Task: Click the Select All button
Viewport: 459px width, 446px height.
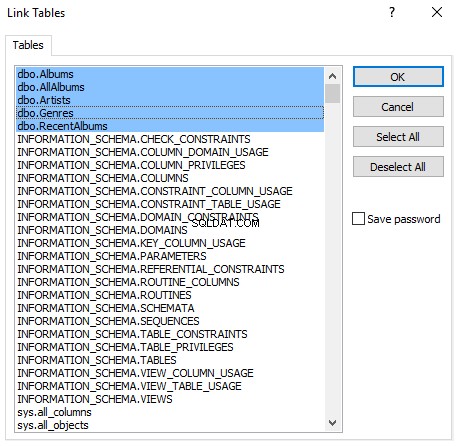Action: 398,137
